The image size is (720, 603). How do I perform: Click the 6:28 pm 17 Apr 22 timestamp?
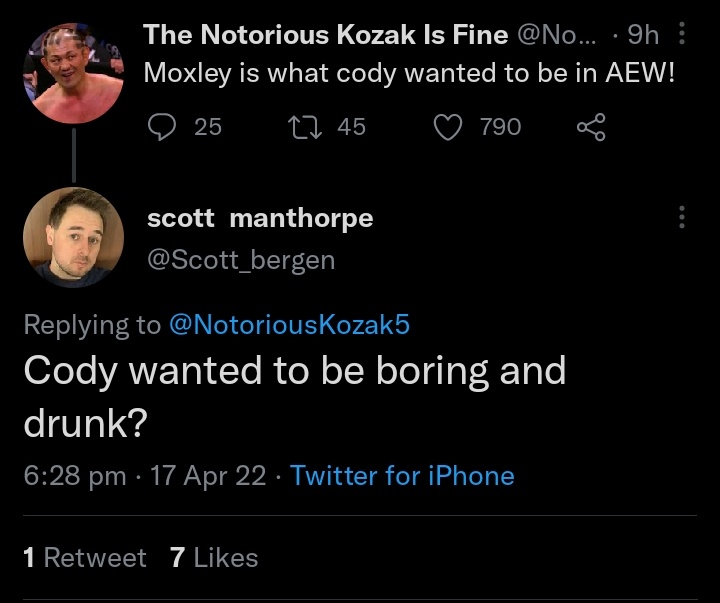pyautogui.click(x=145, y=475)
